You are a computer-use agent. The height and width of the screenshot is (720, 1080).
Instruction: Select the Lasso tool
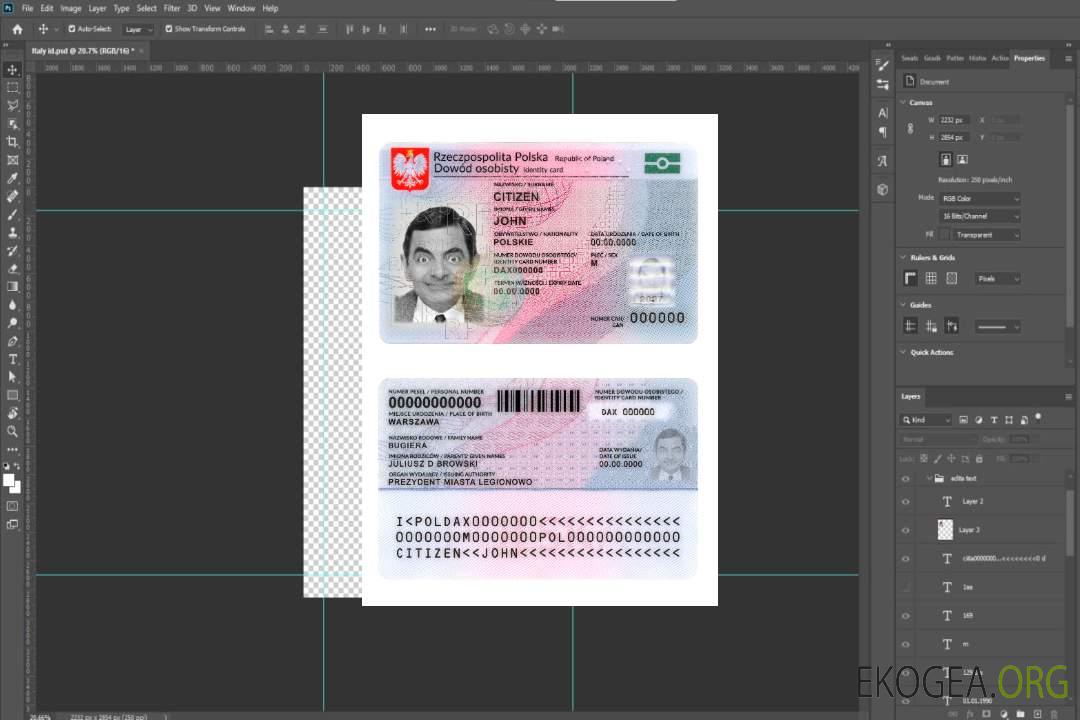coord(12,105)
